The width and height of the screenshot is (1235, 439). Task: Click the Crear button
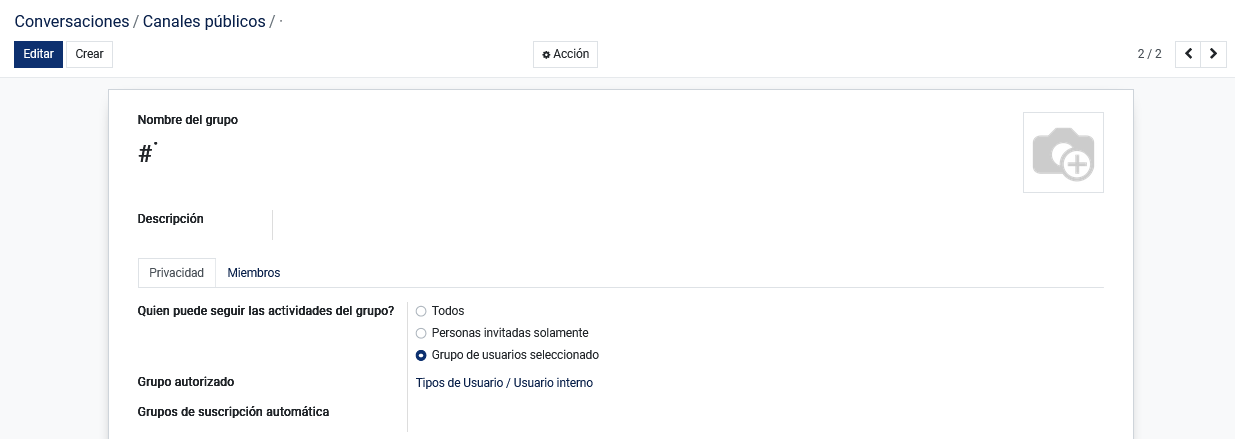click(x=90, y=54)
